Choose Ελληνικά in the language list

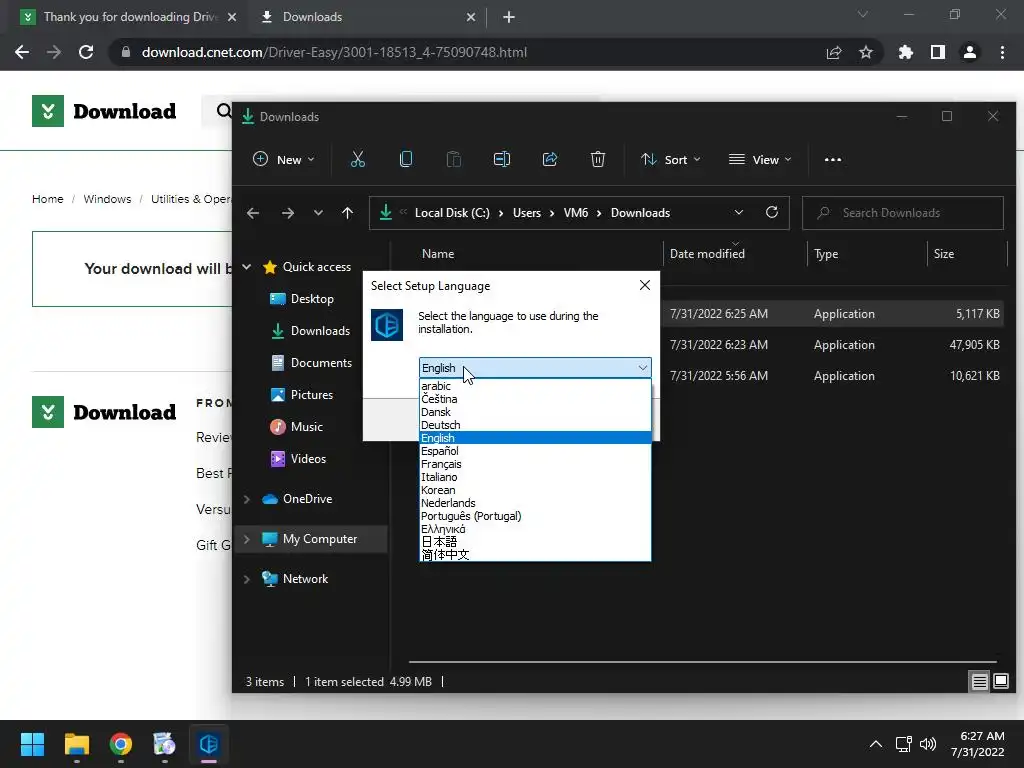point(535,529)
